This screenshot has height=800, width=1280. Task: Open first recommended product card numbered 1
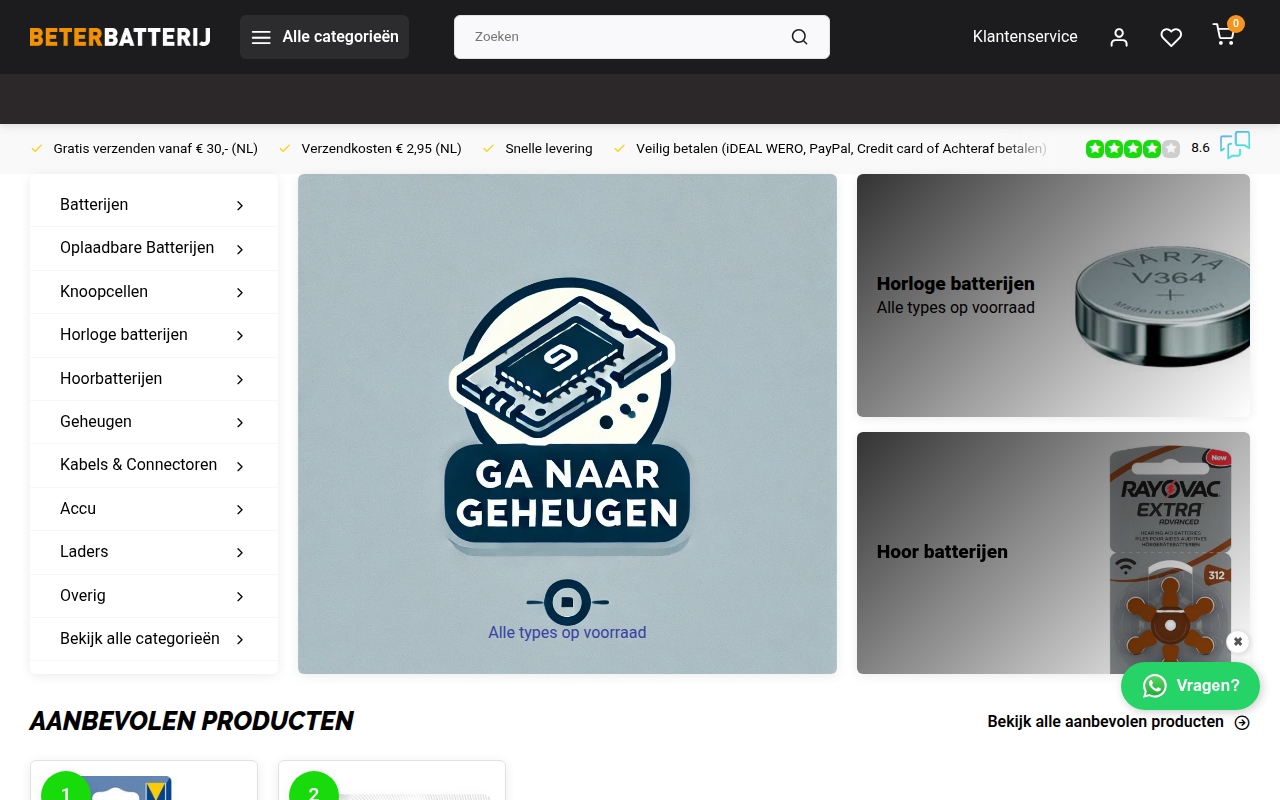point(144,781)
